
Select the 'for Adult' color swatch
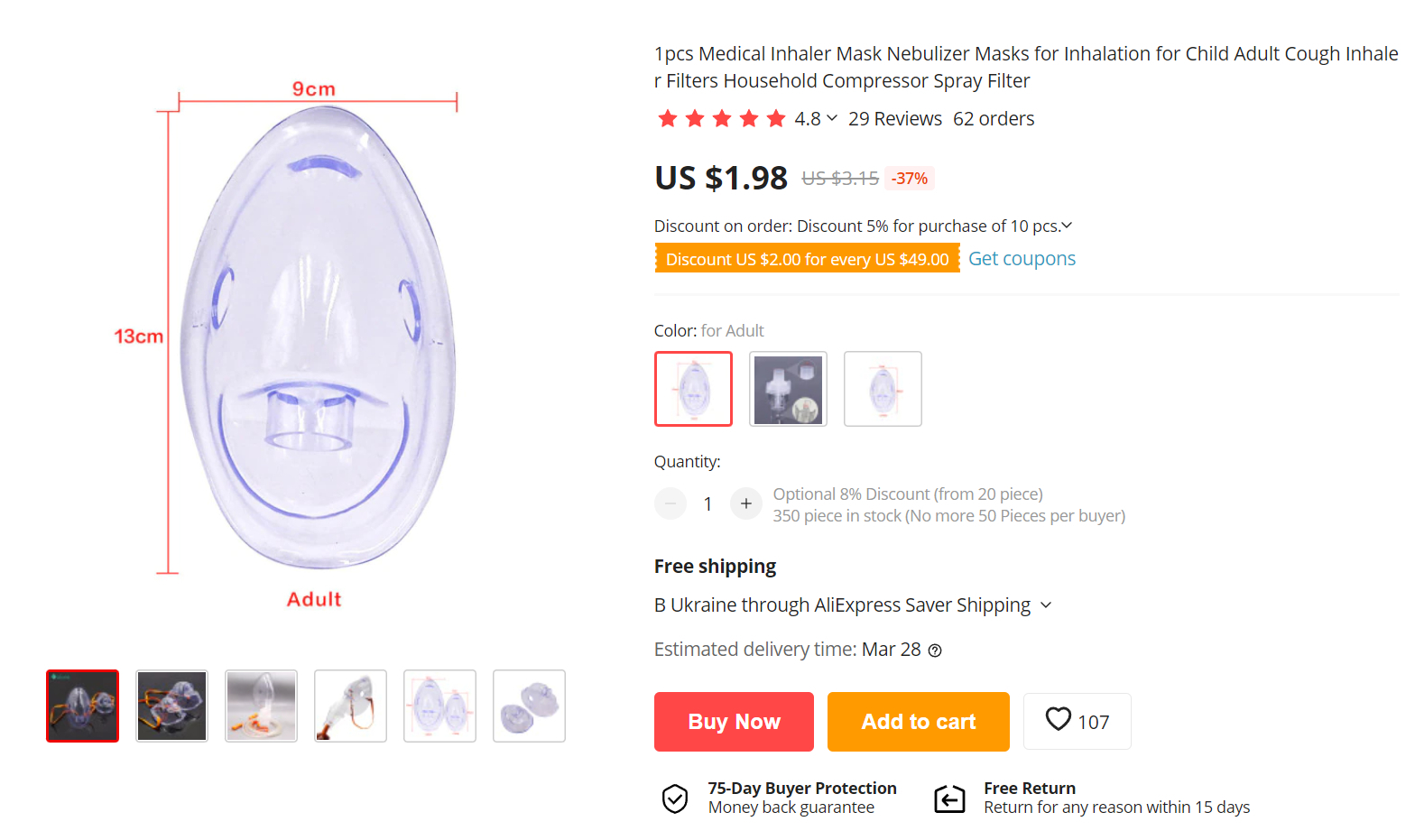(x=693, y=389)
